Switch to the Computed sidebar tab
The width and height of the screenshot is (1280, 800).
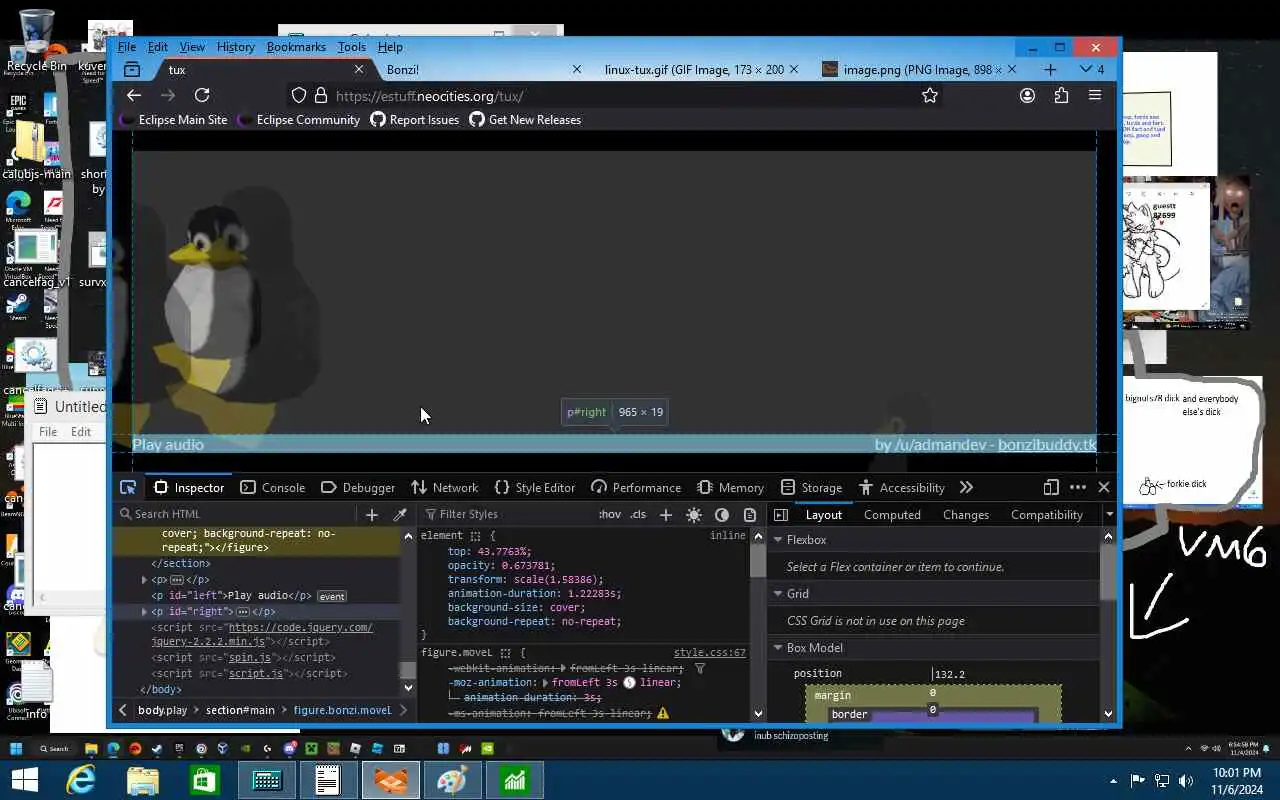coord(892,514)
